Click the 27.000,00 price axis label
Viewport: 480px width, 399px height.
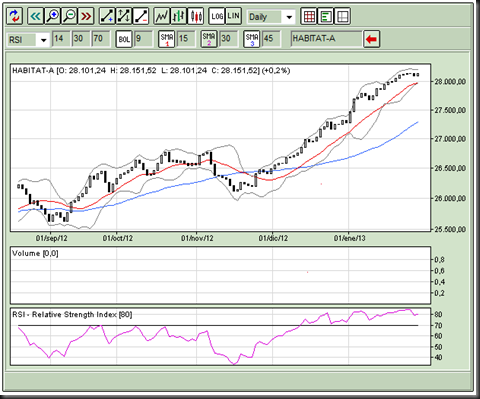tap(450, 139)
